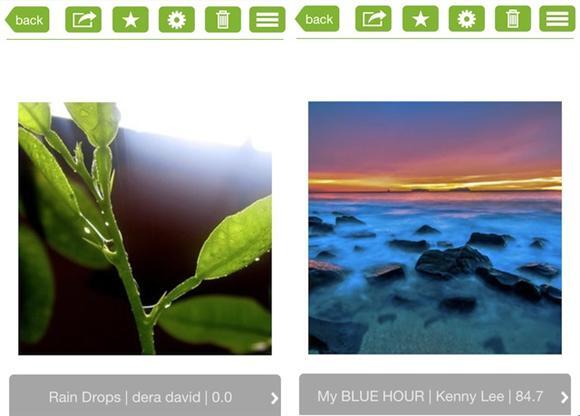Open settings gear above Rain Drops photo
This screenshot has height=416, width=580.
coord(177,20)
